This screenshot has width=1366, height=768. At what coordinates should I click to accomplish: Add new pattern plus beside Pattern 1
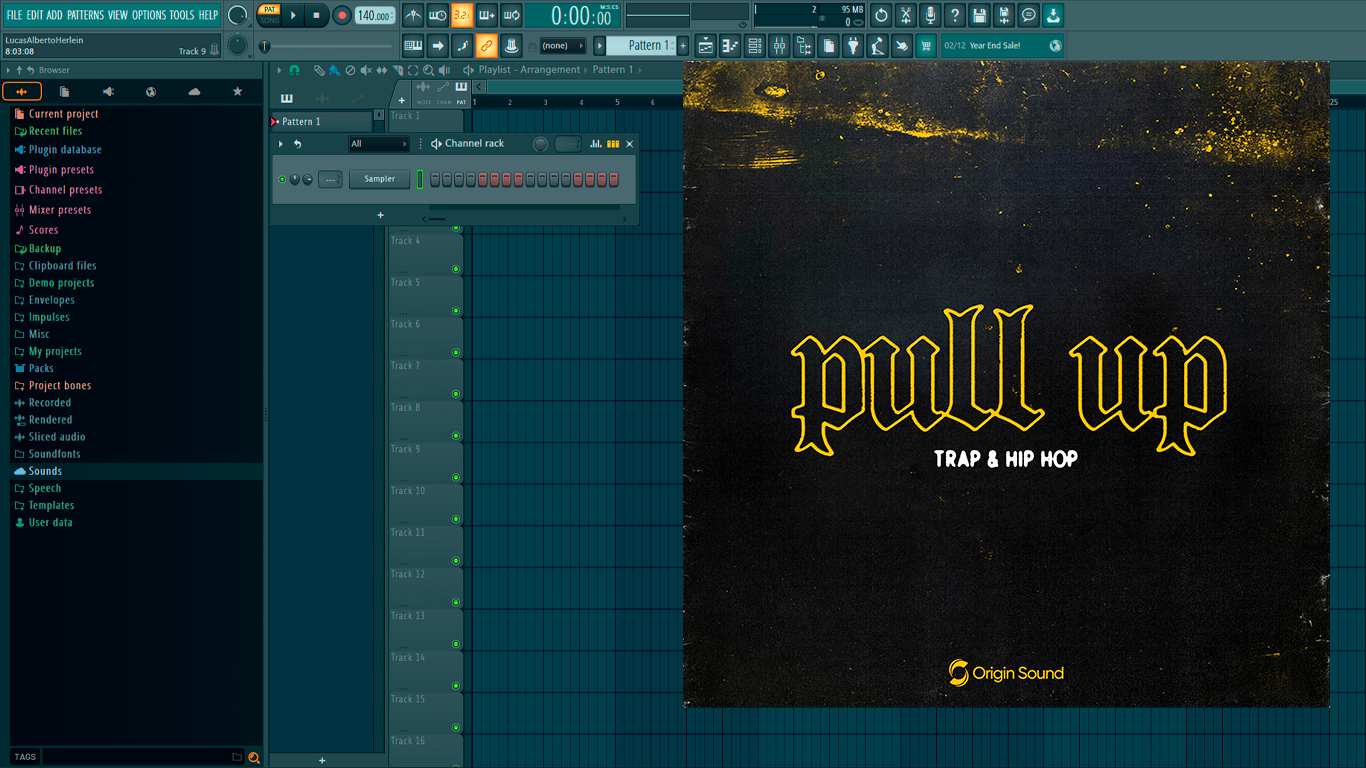click(683, 45)
